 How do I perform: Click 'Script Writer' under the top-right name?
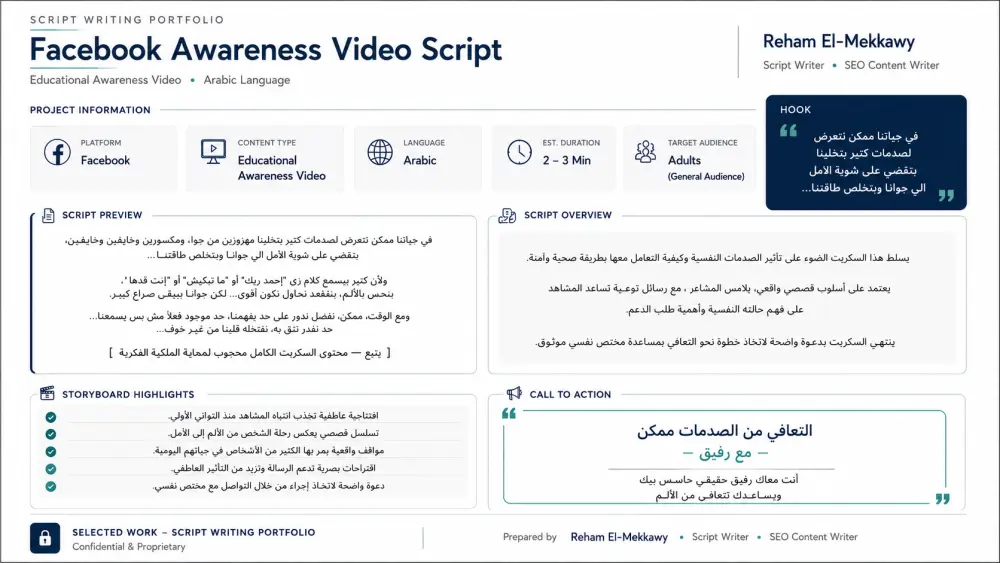[793, 65]
